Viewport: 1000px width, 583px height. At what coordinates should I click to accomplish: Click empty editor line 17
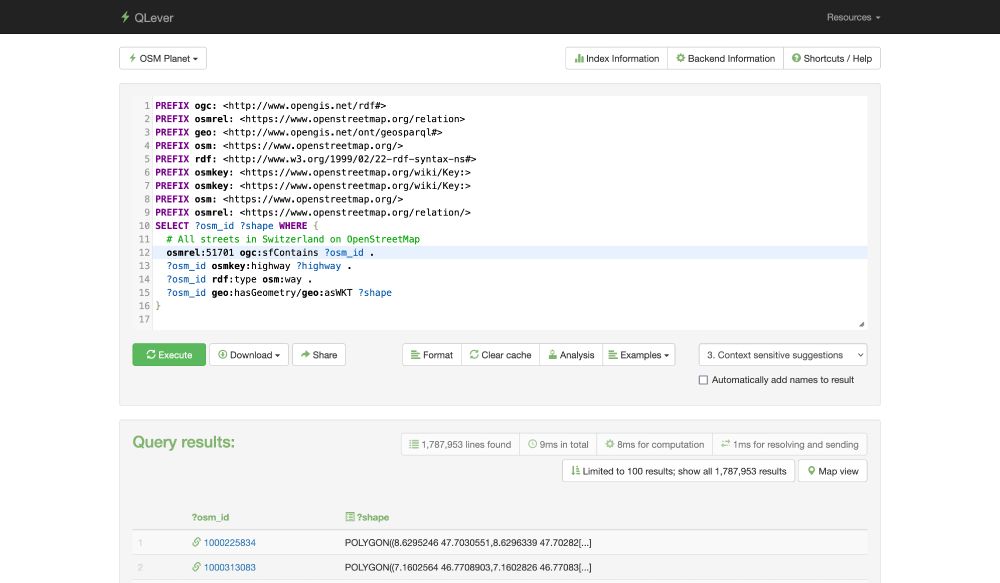click(x=510, y=320)
